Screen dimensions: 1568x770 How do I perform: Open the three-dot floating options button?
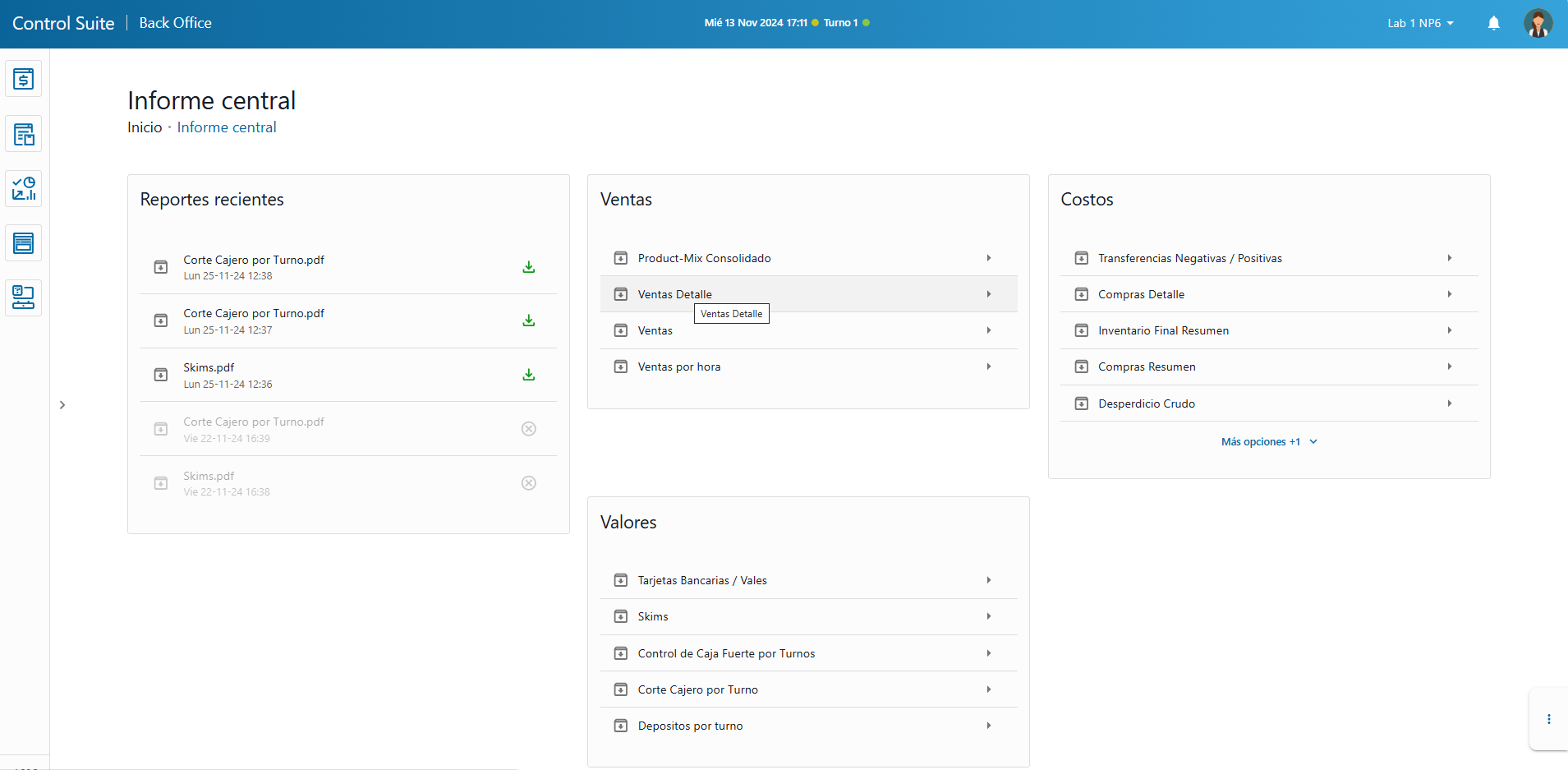1548,719
